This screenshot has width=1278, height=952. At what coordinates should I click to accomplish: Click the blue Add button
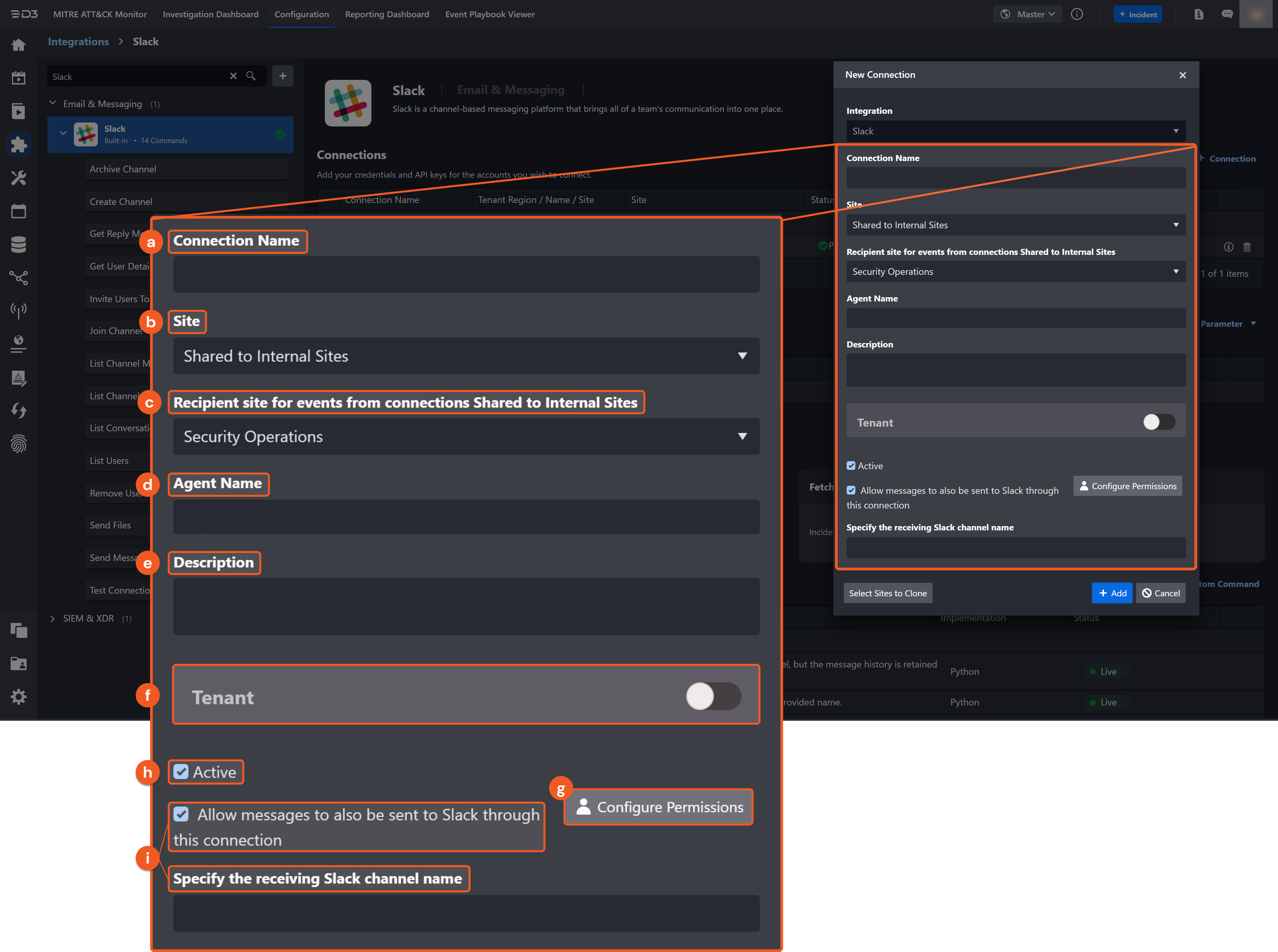(x=1112, y=593)
